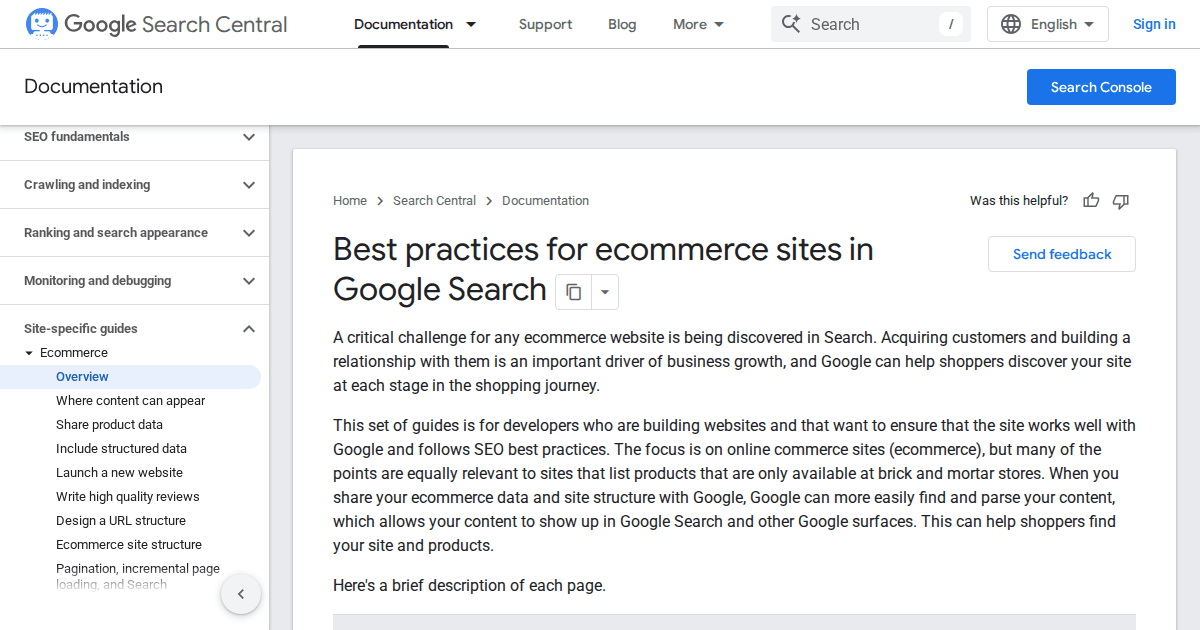Open the dropdown arrow next to copy icon
The width and height of the screenshot is (1200, 630).
[604, 292]
